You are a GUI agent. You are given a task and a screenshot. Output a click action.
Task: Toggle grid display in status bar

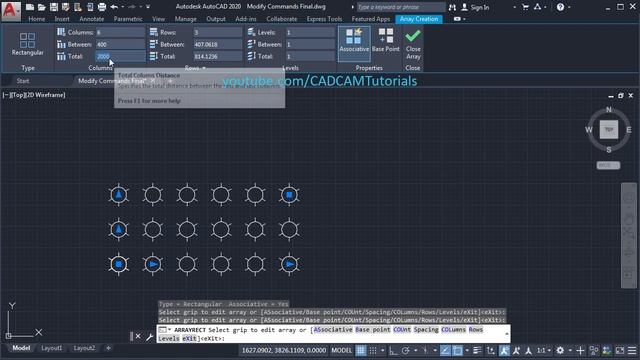pyautogui.click(x=361, y=350)
